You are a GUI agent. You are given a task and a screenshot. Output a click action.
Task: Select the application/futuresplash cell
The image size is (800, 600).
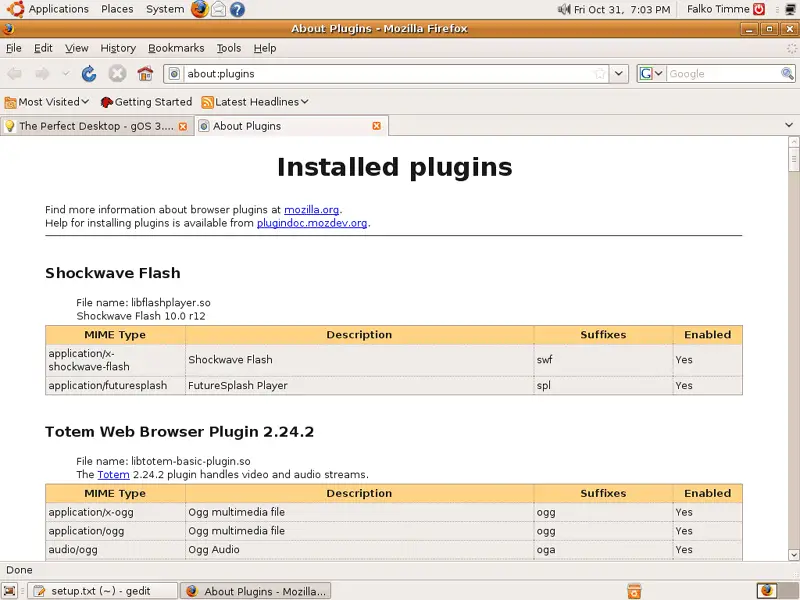tap(115, 385)
